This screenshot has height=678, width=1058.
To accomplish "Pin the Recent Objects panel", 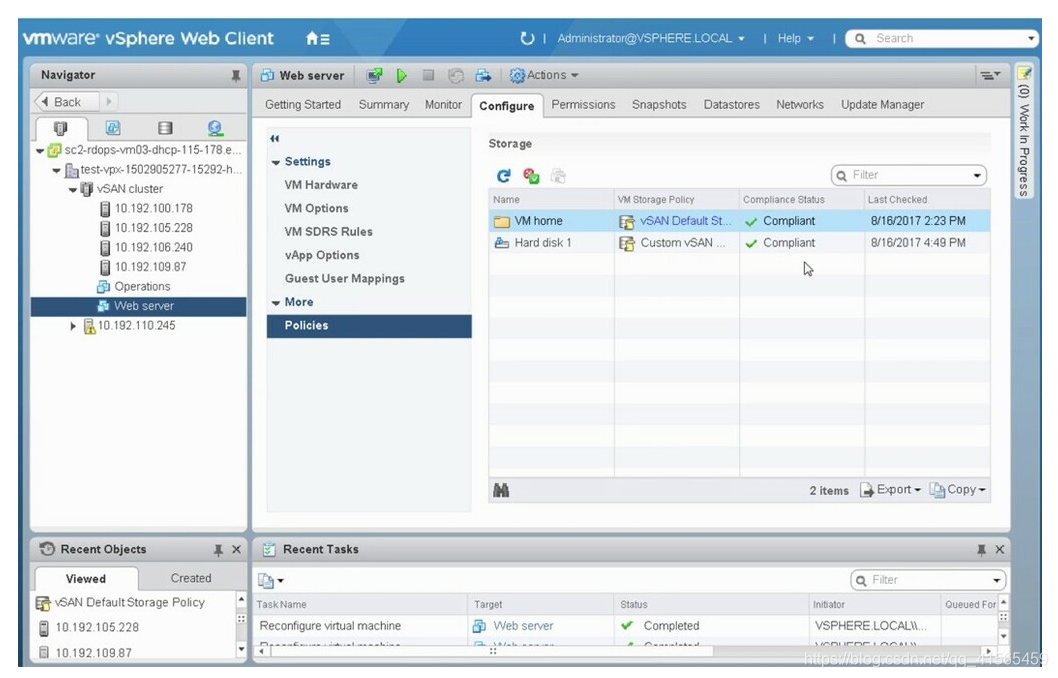I will click(218, 550).
